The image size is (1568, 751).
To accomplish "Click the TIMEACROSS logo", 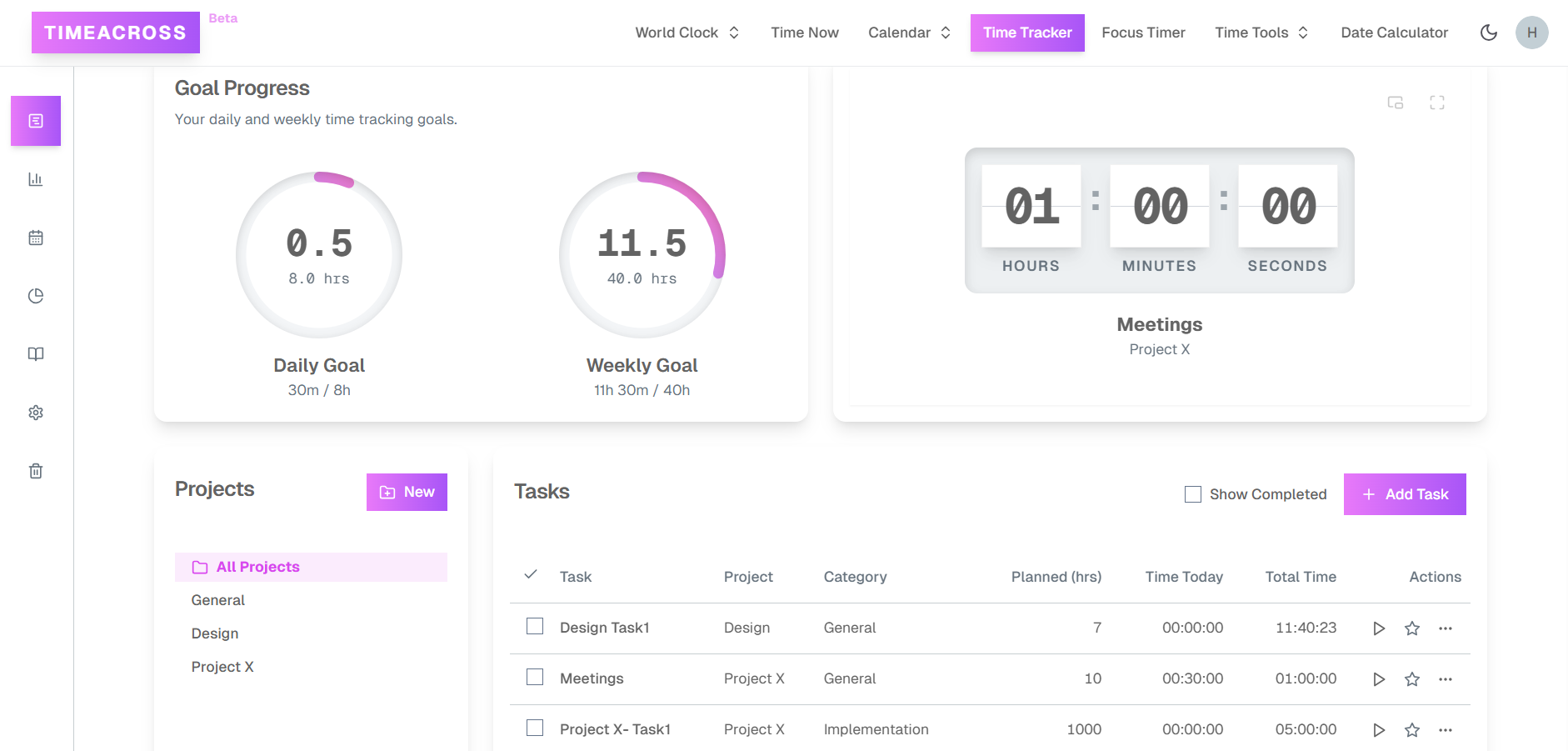I will point(116,33).
